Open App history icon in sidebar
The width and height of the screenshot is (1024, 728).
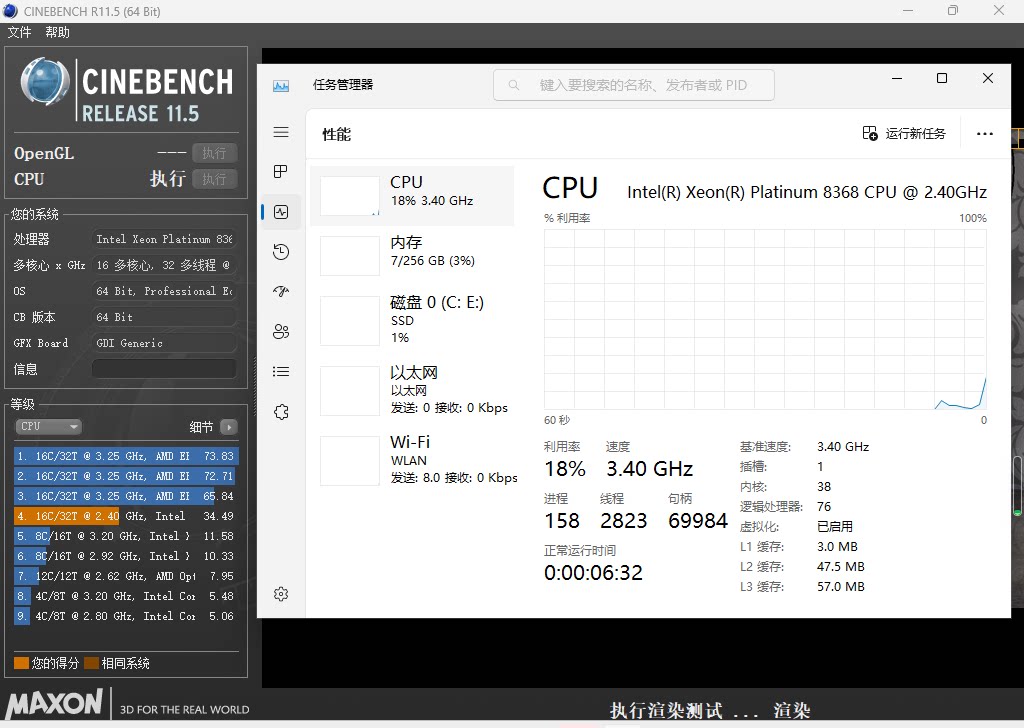point(281,251)
